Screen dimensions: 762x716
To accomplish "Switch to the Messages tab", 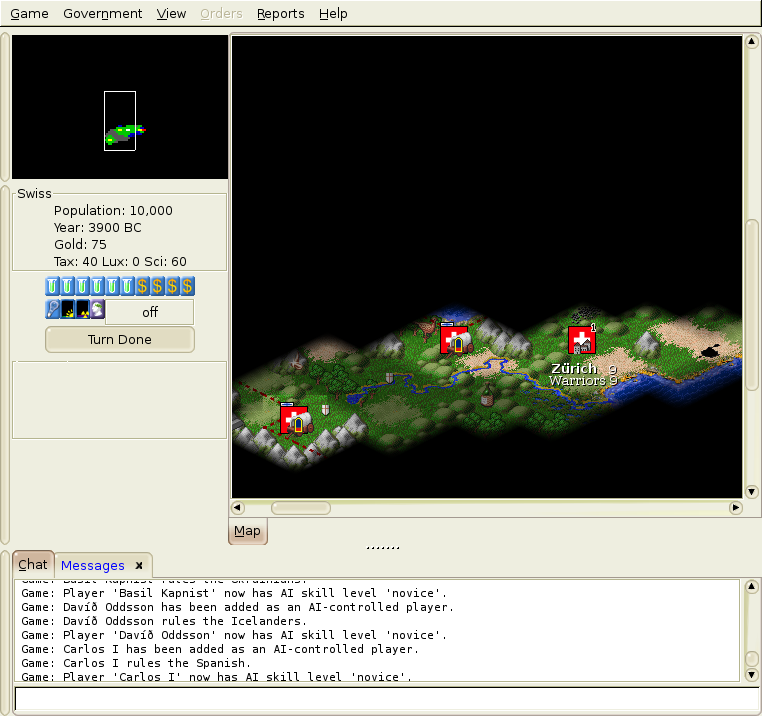I will 92,566.
